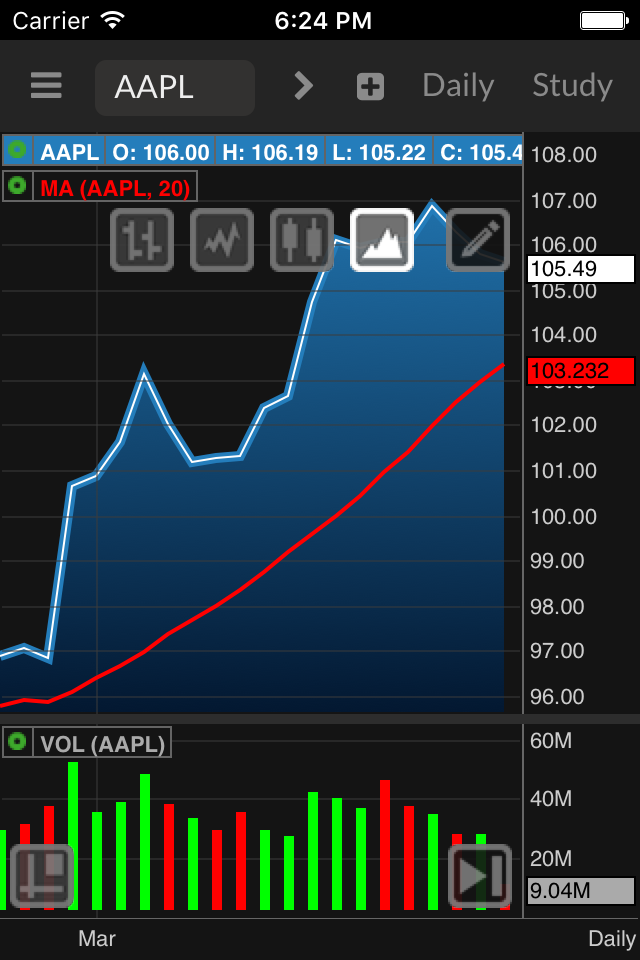Viewport: 640px width, 960px height.
Task: Add a comparison with the plus icon
Action: pos(371,86)
